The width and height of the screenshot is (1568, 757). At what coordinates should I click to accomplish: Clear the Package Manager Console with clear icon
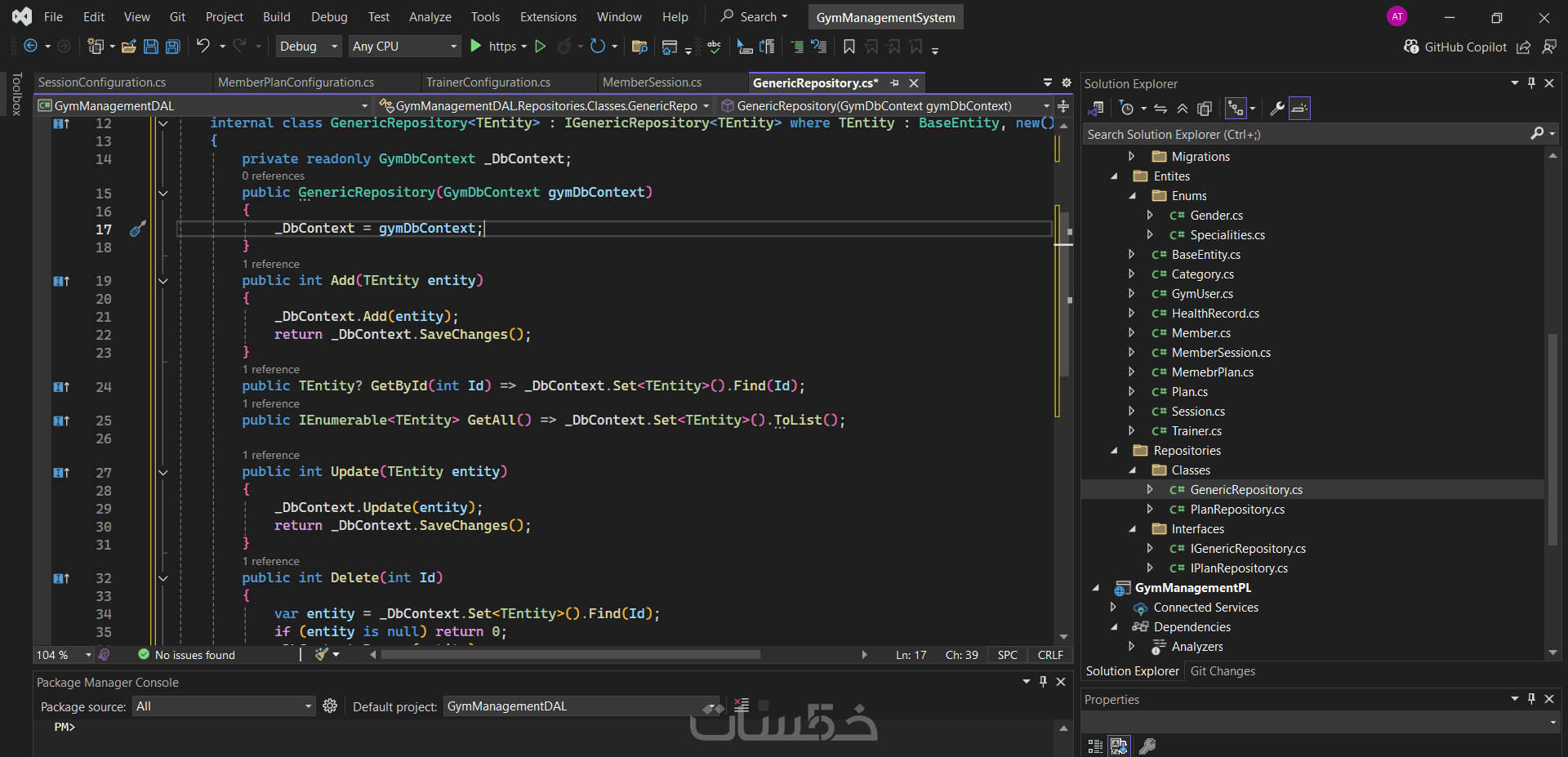[x=742, y=706]
